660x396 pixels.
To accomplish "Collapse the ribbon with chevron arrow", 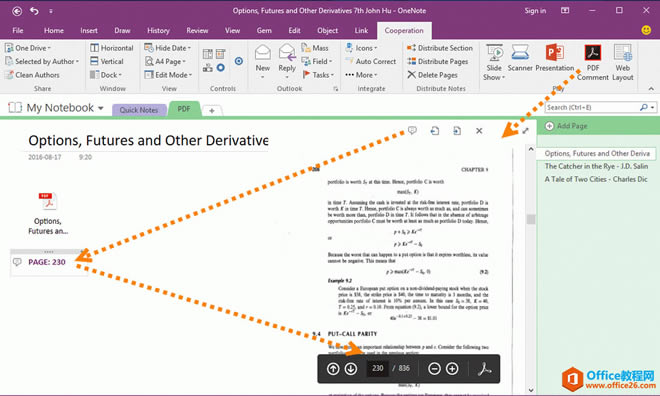I will (651, 89).
